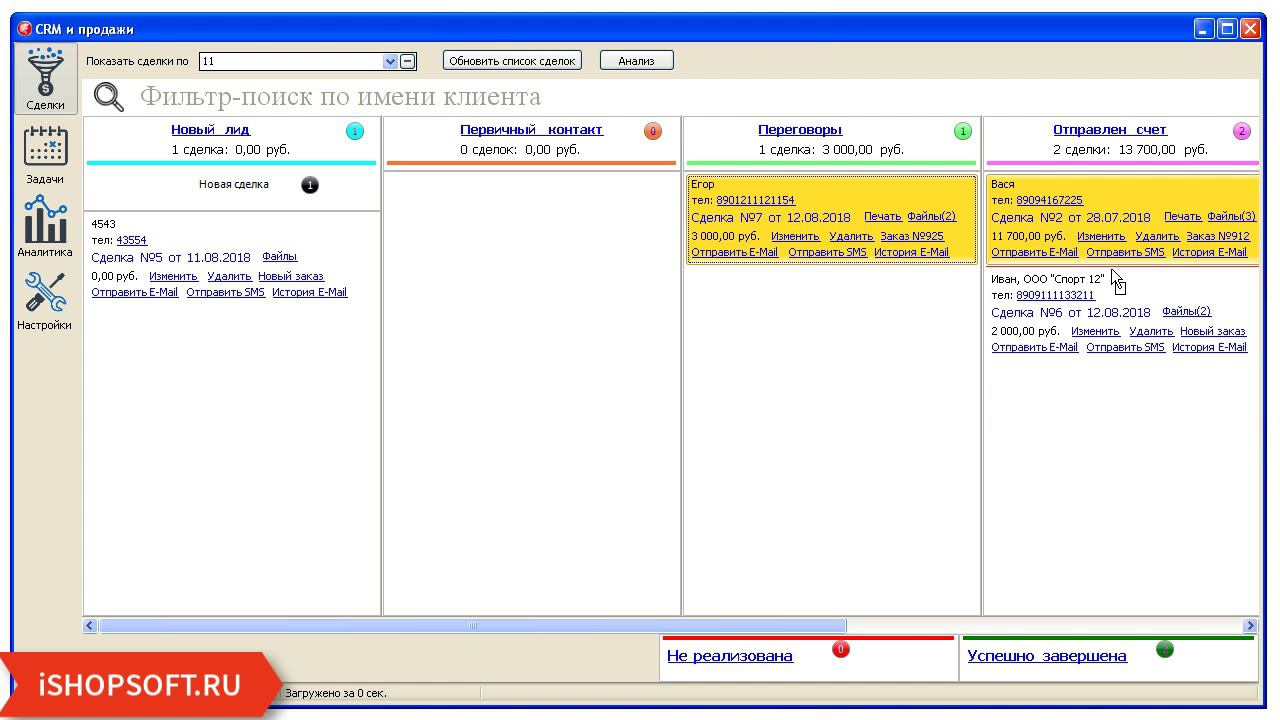Click Отправить SMS on deal №5
The height and width of the screenshot is (720, 1280).
226,293
